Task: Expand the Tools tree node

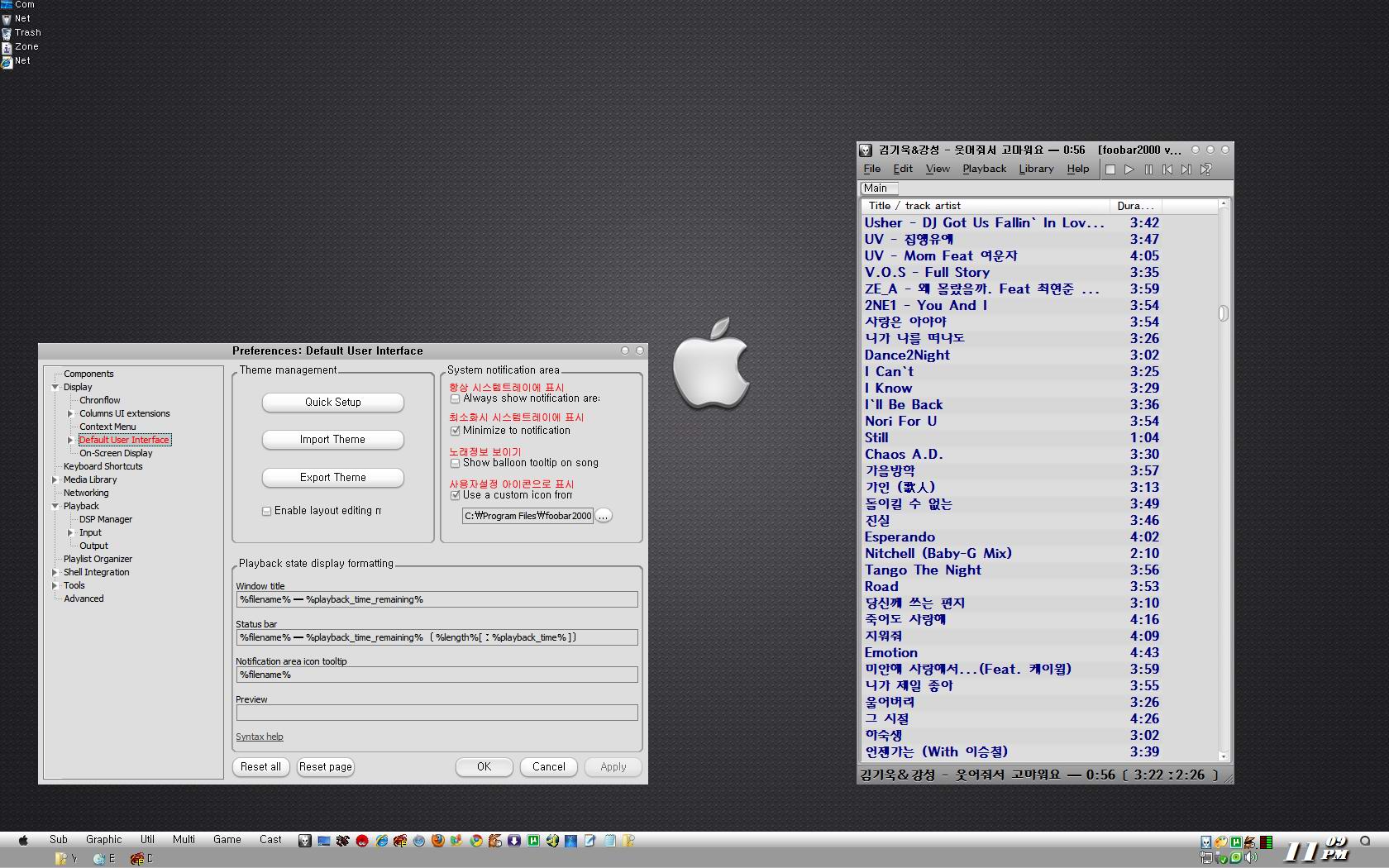Action: 55,585
